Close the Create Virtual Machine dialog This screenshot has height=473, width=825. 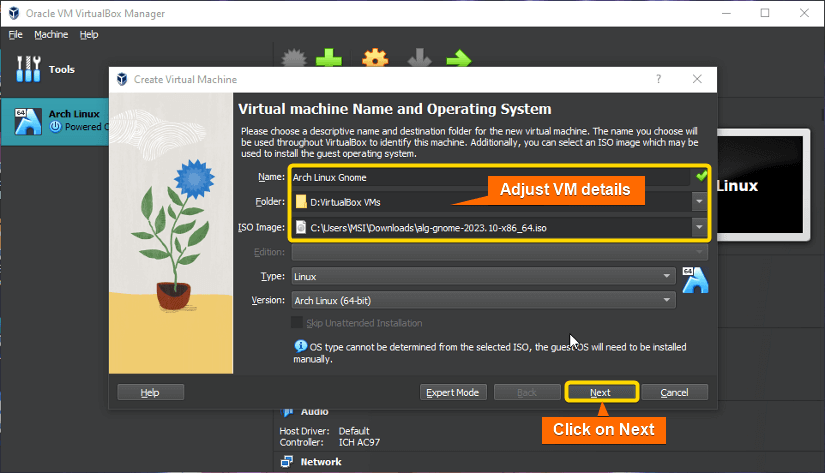coord(697,79)
